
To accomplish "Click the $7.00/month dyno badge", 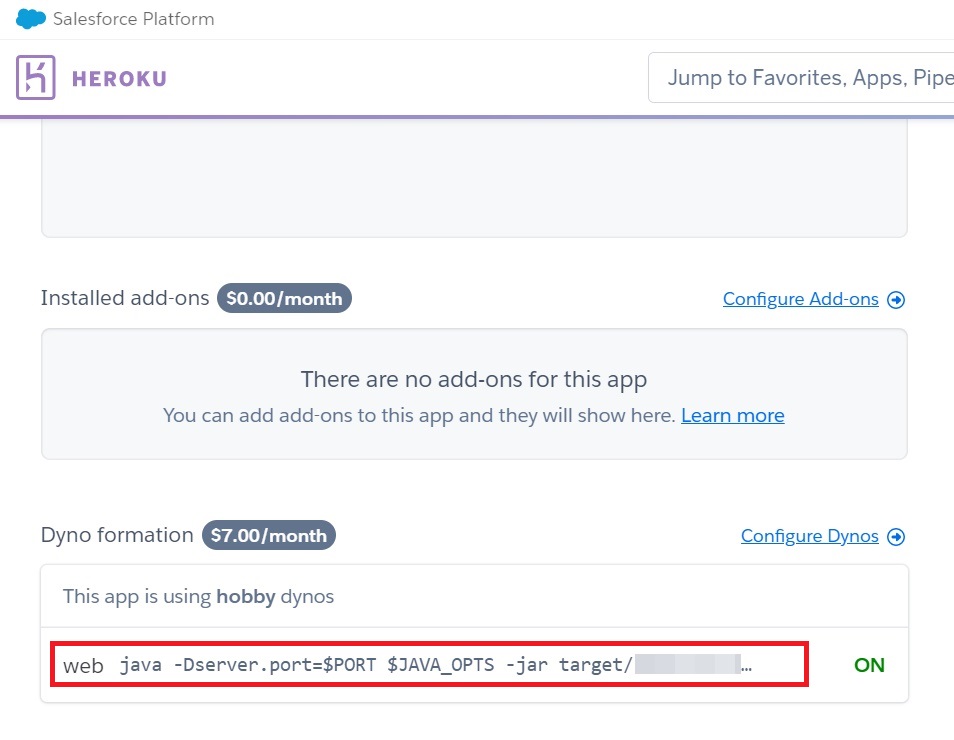I will (x=268, y=535).
